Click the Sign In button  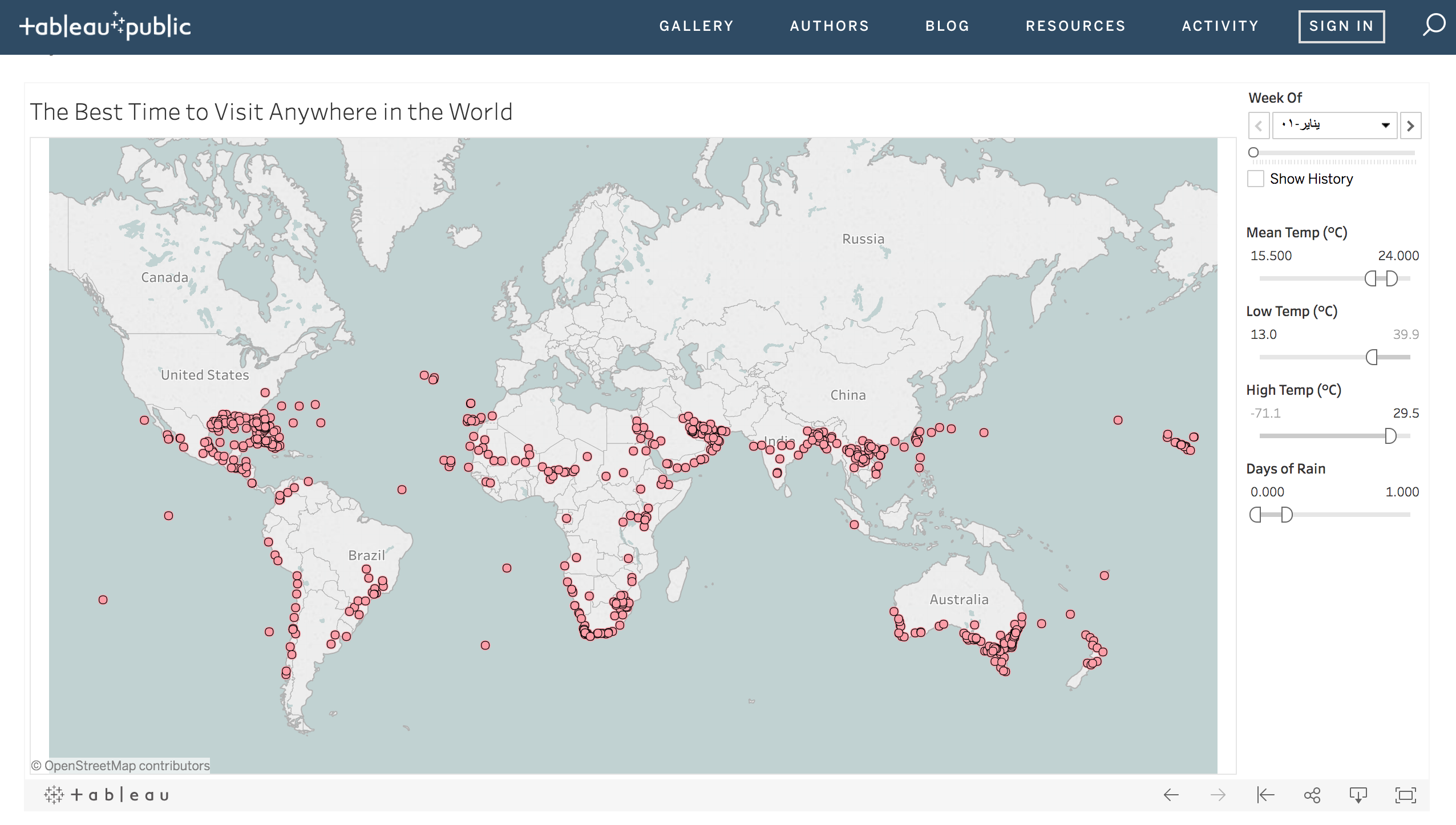coord(1341,26)
